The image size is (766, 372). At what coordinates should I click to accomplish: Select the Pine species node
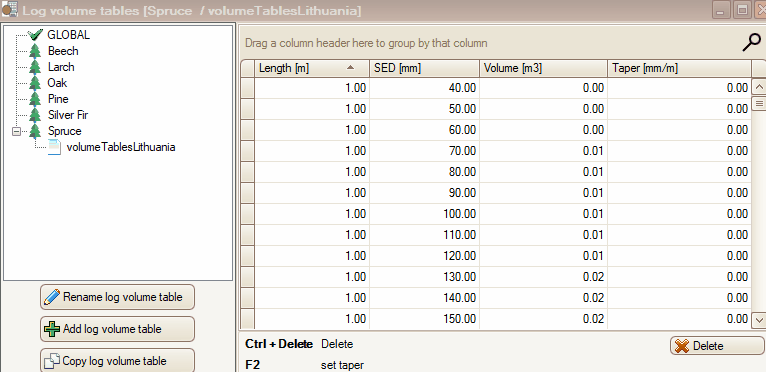58,99
